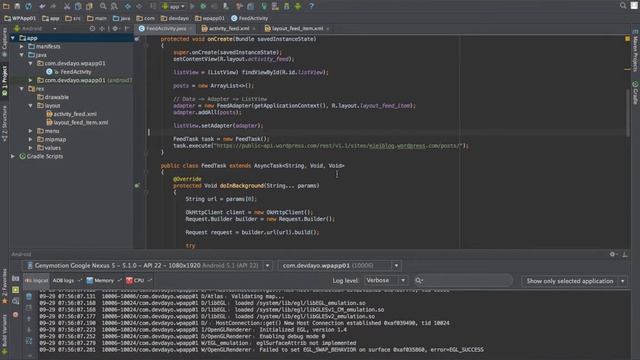Click the scroll from source target icon
640x360 pixels.
tap(92, 29)
